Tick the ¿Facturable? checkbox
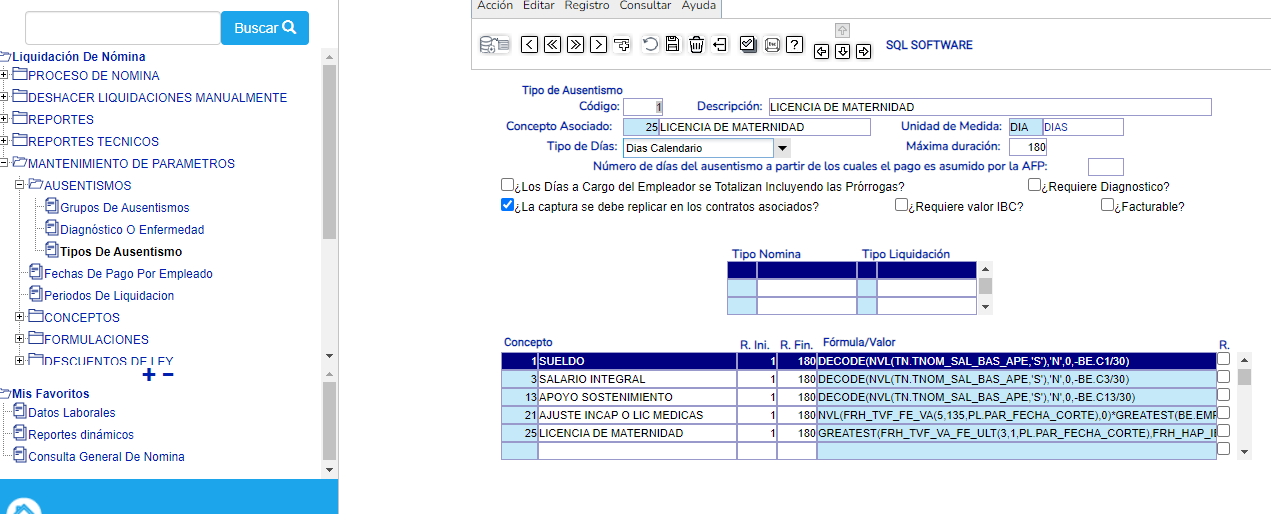This screenshot has width=1282, height=514. (x=1107, y=206)
